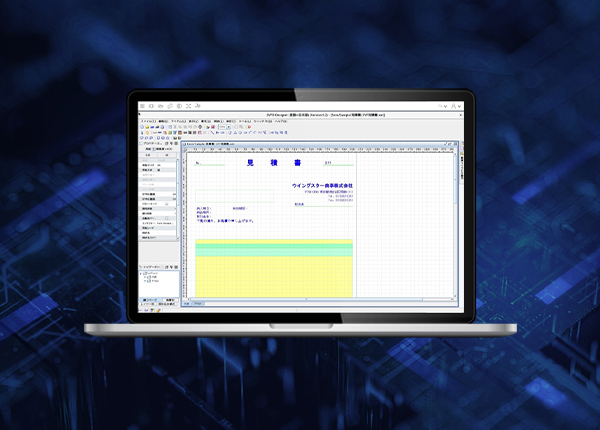Switch to the second tab below the form canvas
Viewport: 600px width, 430px height.
tap(198, 302)
